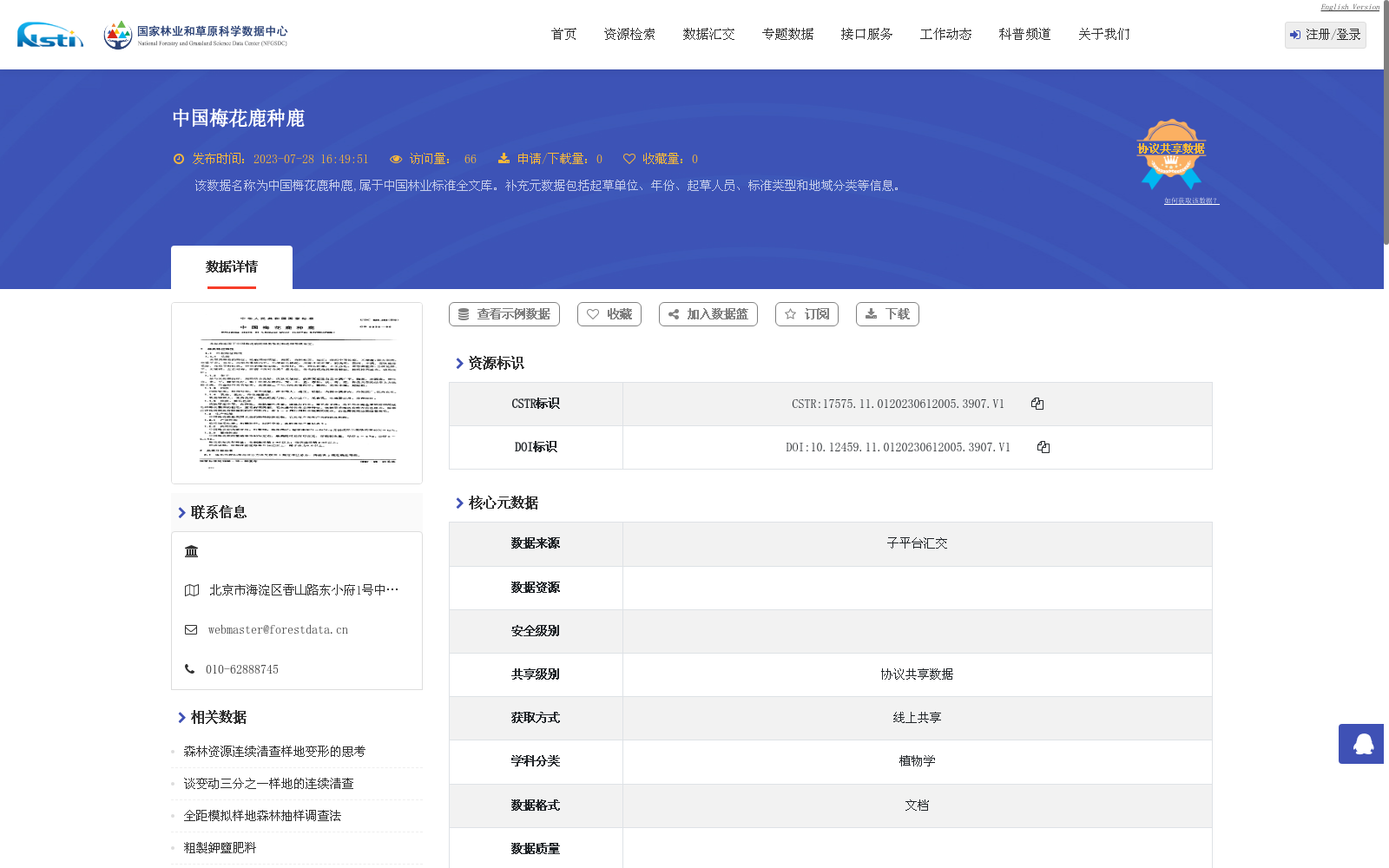Select the 数据详情 tab

click(231, 266)
